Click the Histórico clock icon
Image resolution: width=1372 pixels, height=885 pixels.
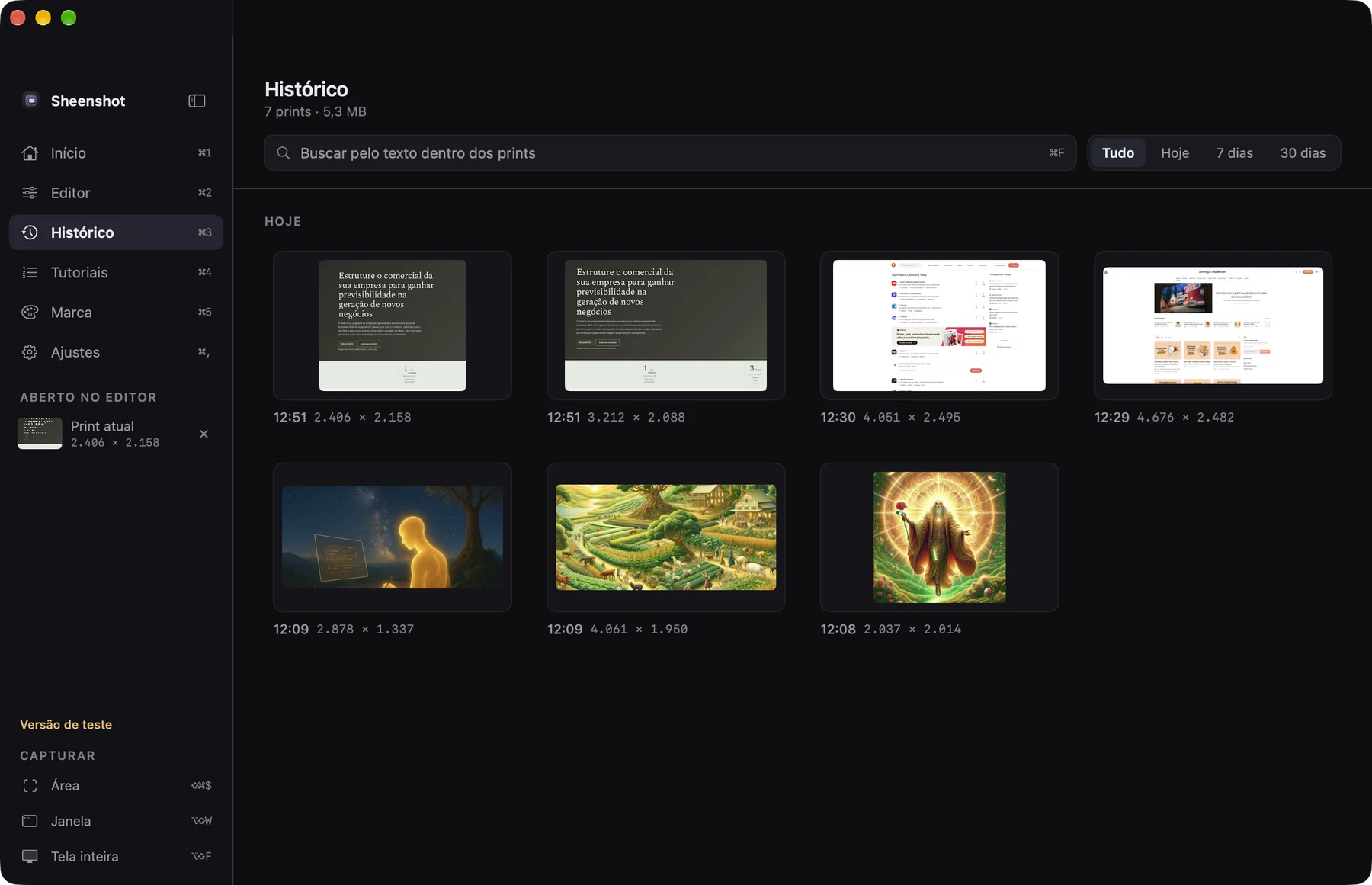point(30,232)
